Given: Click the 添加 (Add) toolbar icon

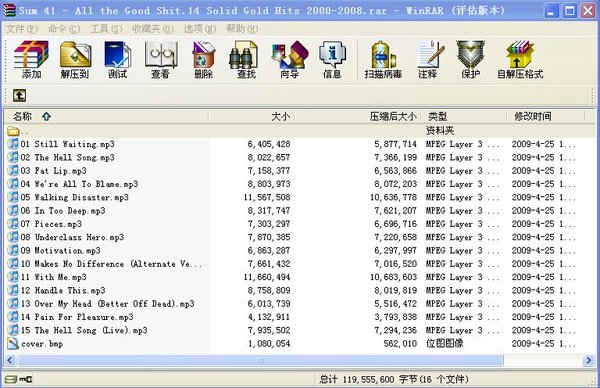Looking at the screenshot, I should point(31,60).
